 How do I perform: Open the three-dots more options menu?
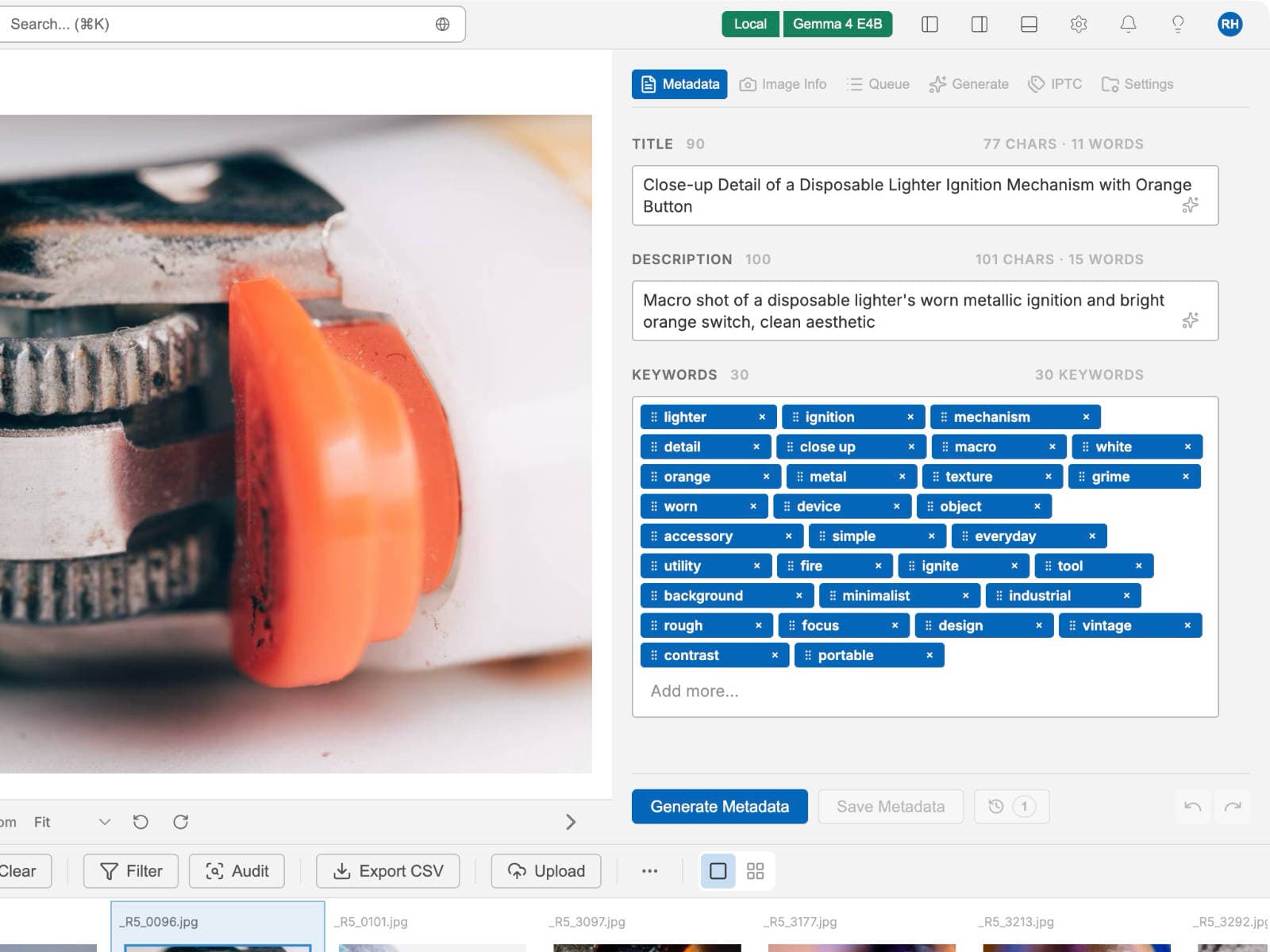click(650, 871)
